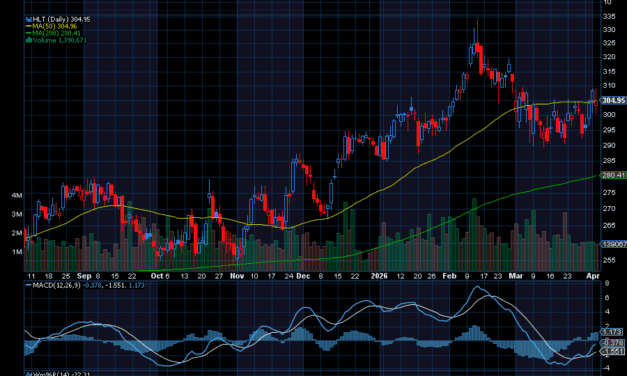
Task: Click the "Nov" label on the date axis
Action: (237, 276)
